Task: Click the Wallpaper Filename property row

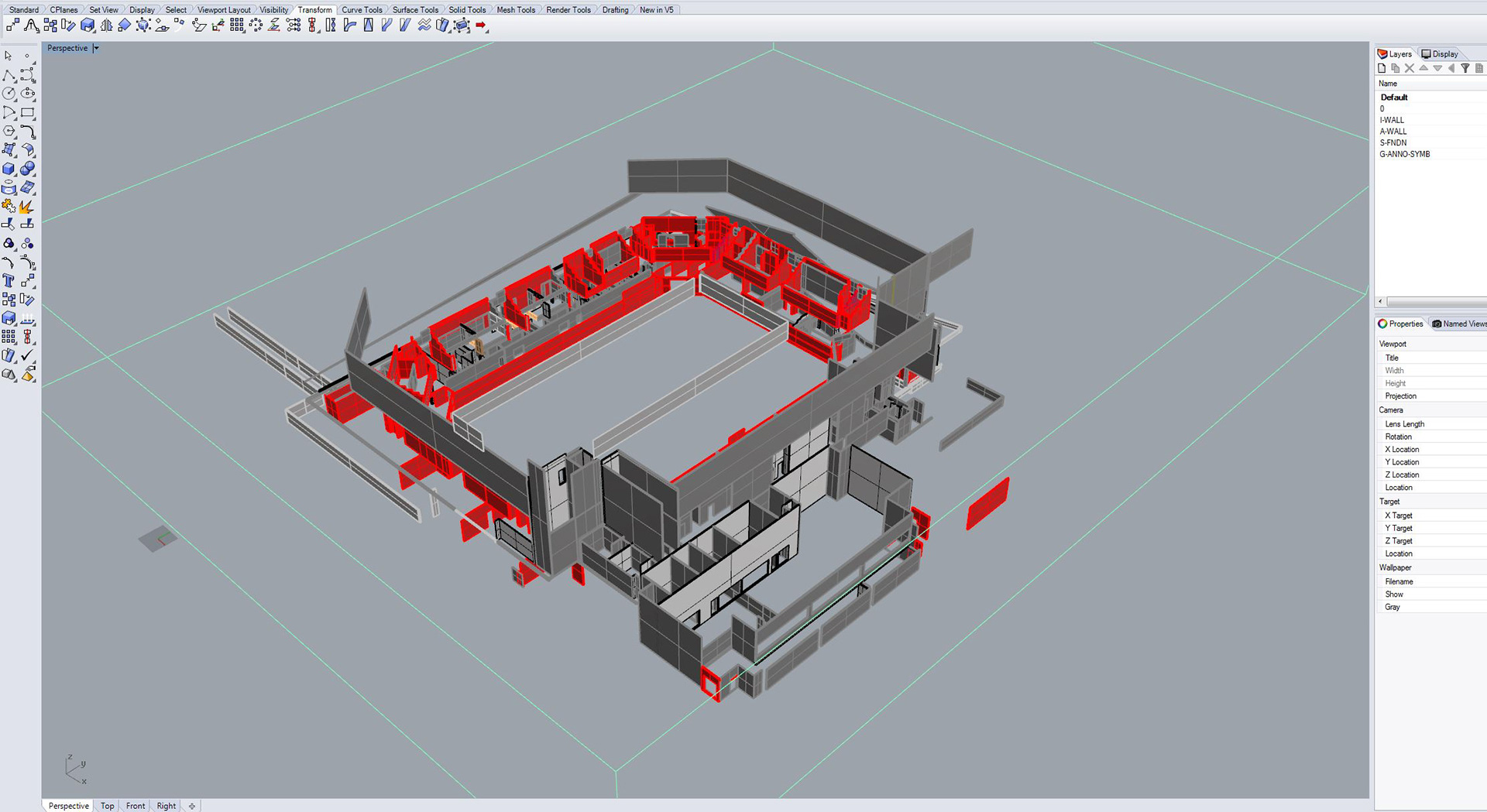Action: pyautogui.click(x=1430, y=582)
